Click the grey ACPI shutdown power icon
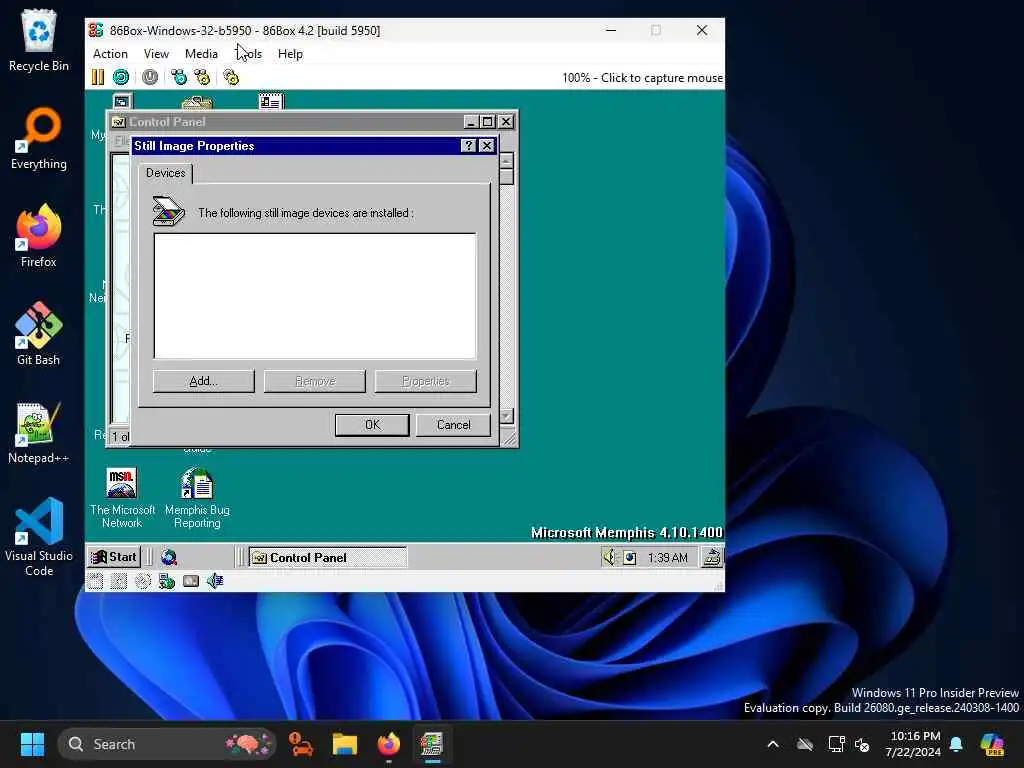1024x768 pixels. point(150,77)
